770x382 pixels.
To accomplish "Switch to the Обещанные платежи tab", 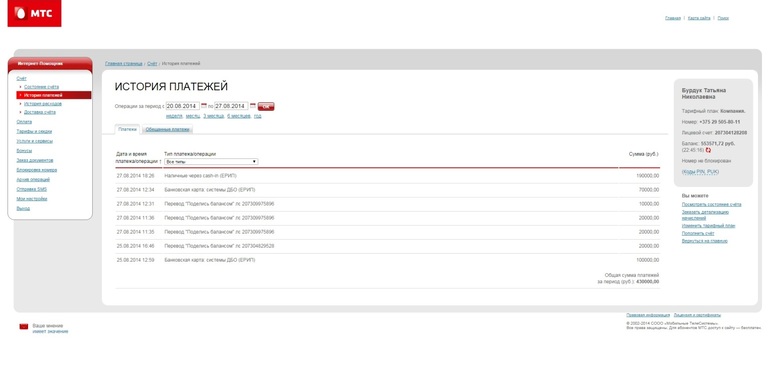I will [x=167, y=130].
